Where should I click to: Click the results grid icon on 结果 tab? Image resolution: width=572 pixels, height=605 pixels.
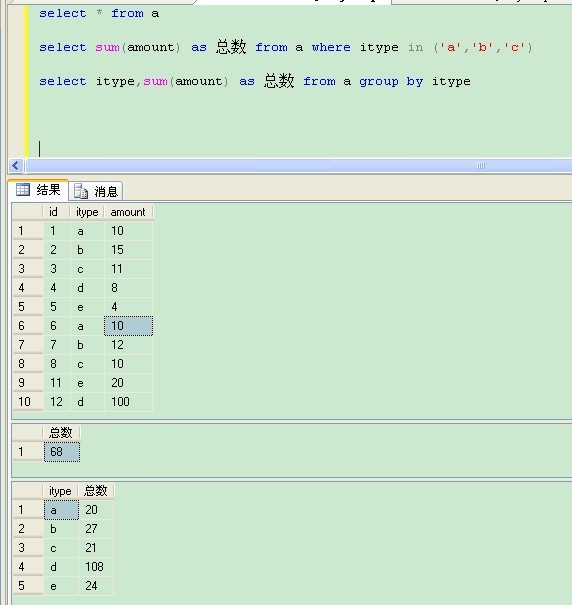point(22,189)
